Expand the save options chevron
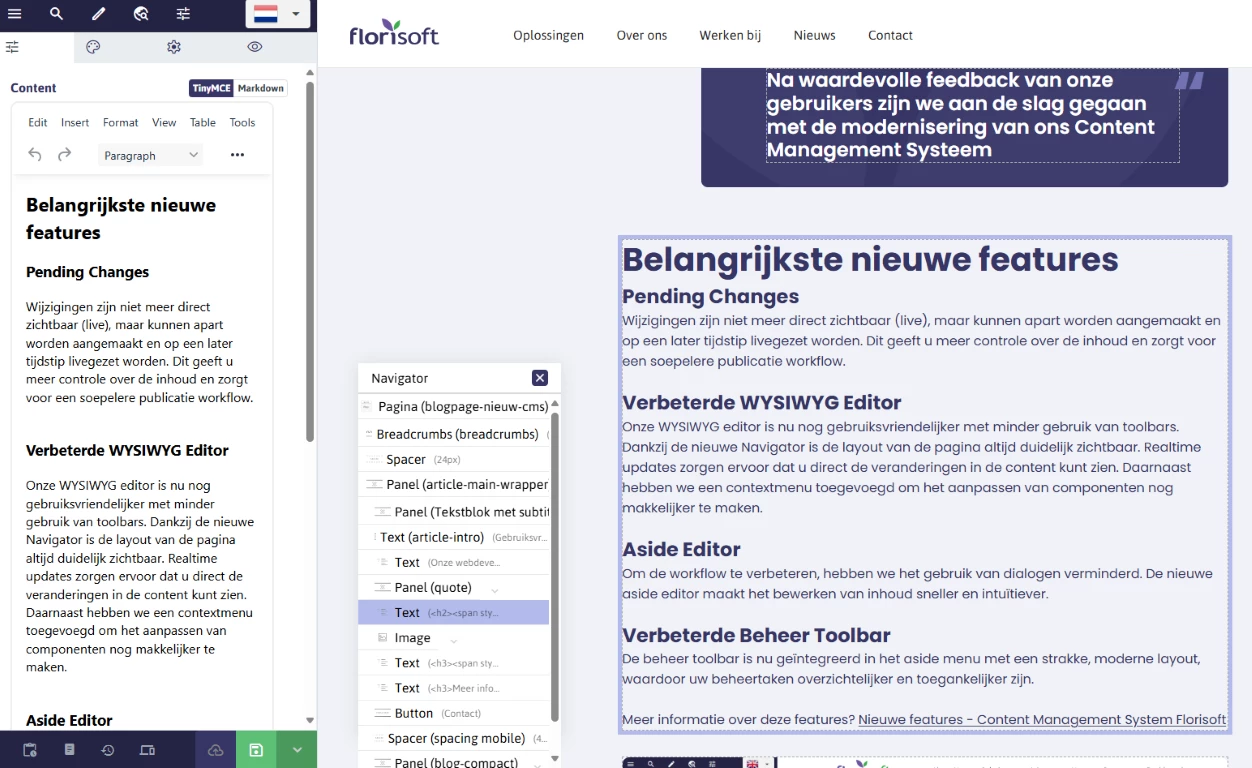The image size is (1252, 768). click(297, 750)
